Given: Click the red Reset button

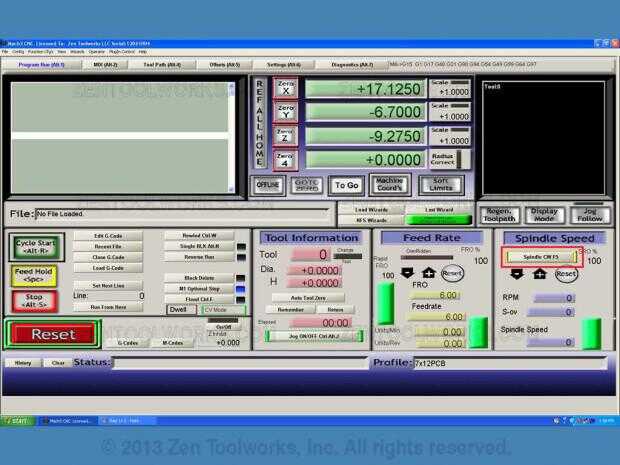Looking at the screenshot, I should click(x=53, y=334).
